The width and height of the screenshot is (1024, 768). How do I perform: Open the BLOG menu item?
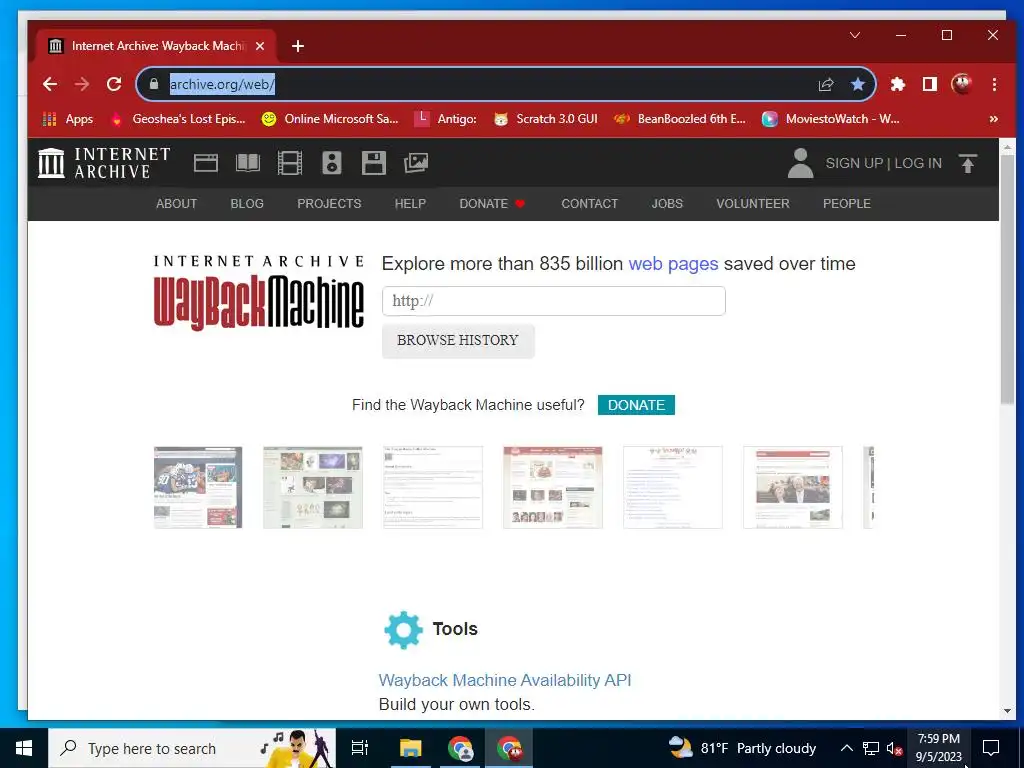tap(247, 204)
